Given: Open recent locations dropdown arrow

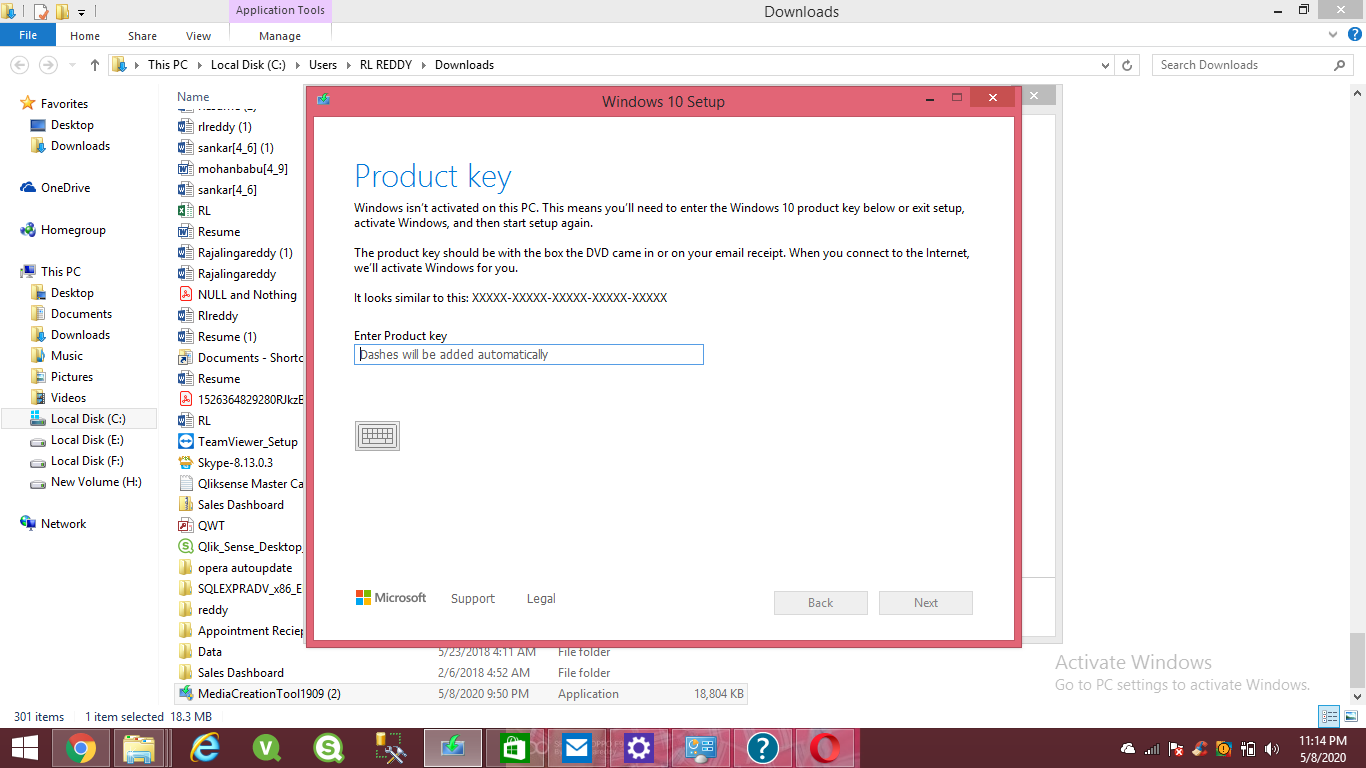Looking at the screenshot, I should point(72,65).
